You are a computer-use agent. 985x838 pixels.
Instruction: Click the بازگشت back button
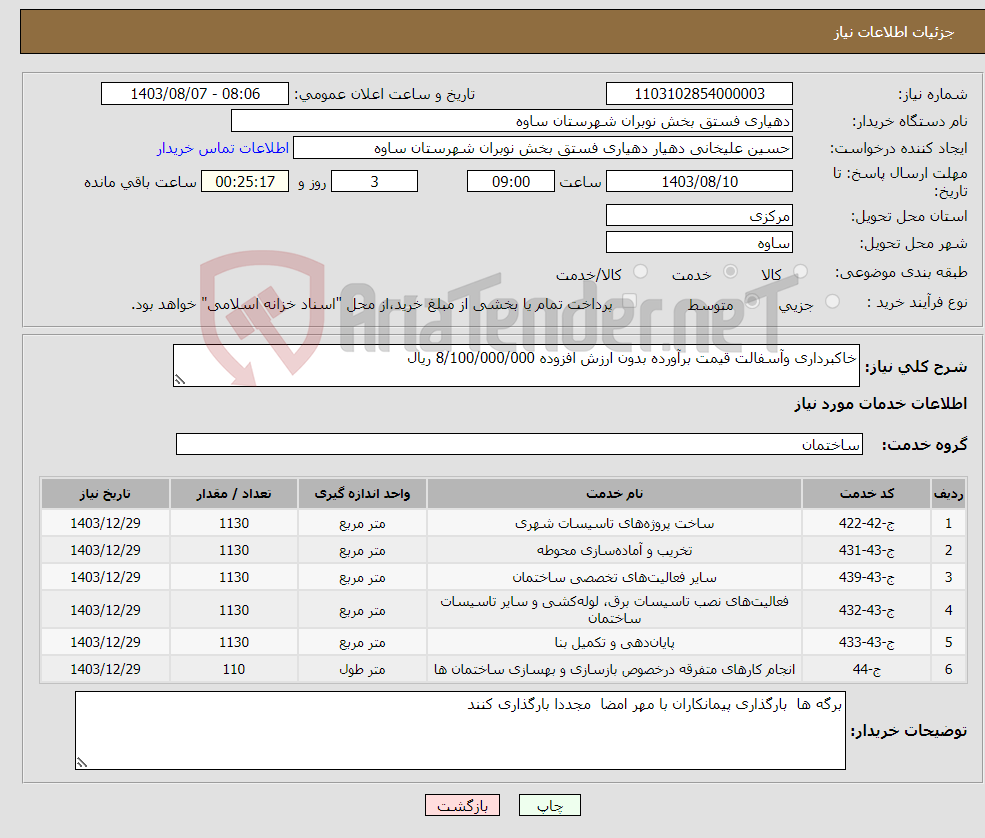click(x=462, y=805)
